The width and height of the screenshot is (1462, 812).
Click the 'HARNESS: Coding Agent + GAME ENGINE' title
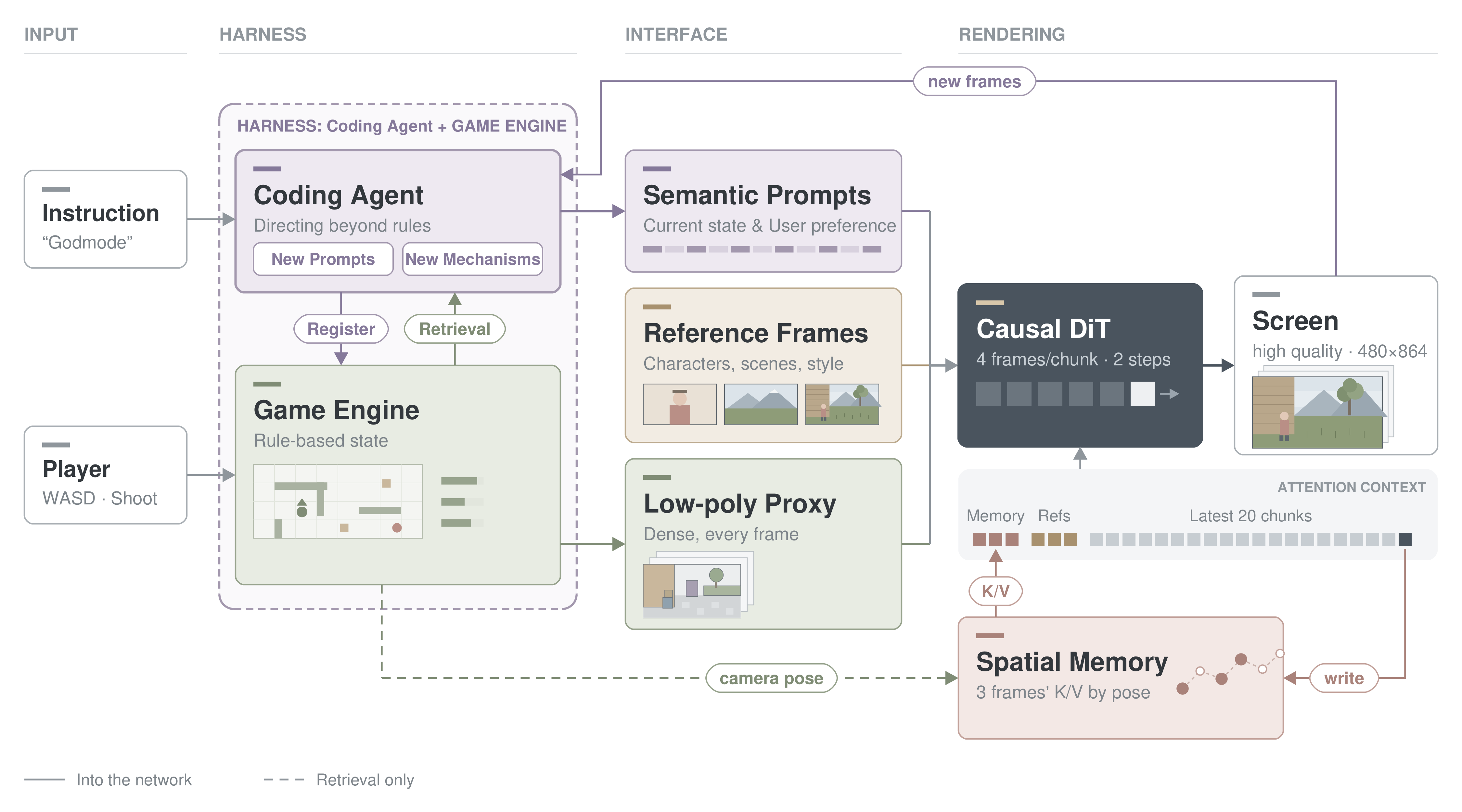coord(401,126)
